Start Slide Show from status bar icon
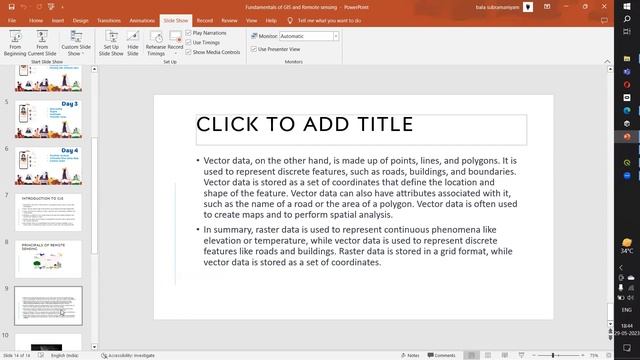This screenshot has width=640, height=360. pyautogui.click(x=521, y=356)
